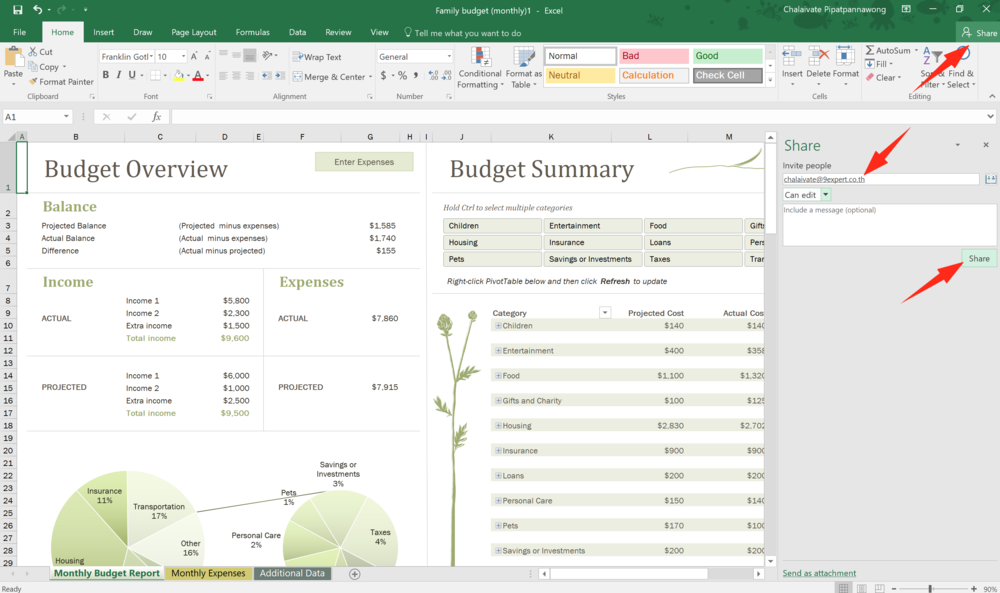The width and height of the screenshot is (1000, 593).
Task: Click the Save icon in title bar
Action: (x=17, y=10)
